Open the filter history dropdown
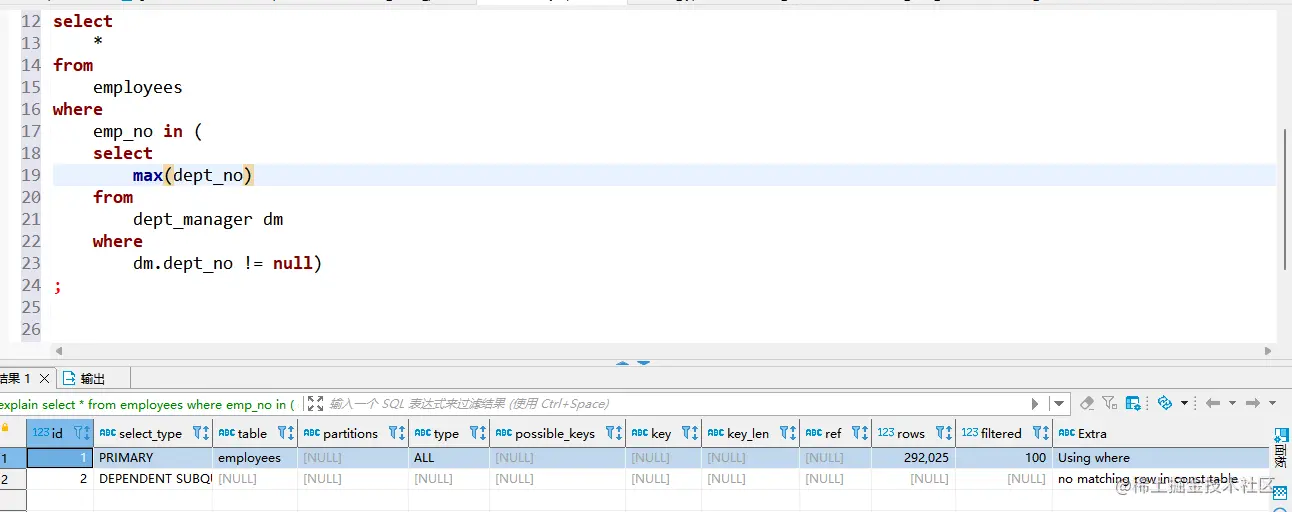The height and width of the screenshot is (512, 1292). pos(1060,404)
